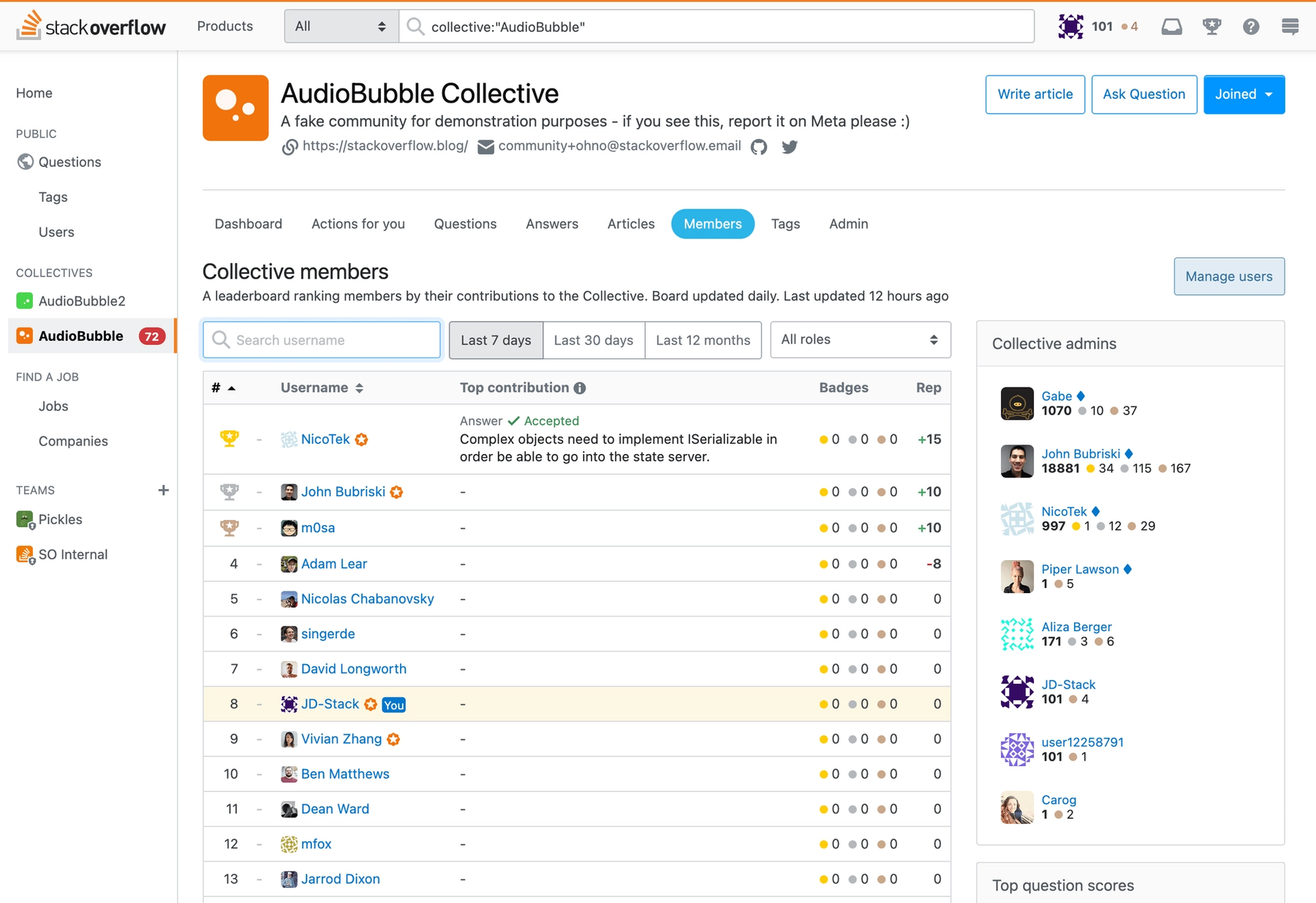Switch to the Members tab

coord(713,224)
